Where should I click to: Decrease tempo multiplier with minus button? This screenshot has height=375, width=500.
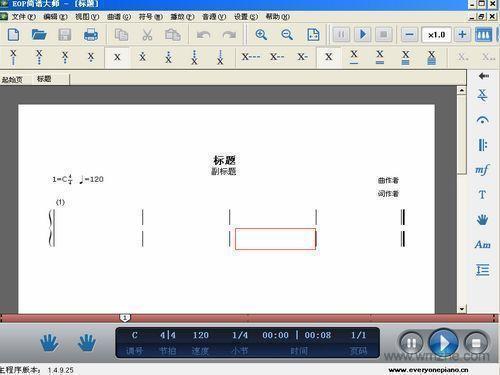(x=409, y=35)
